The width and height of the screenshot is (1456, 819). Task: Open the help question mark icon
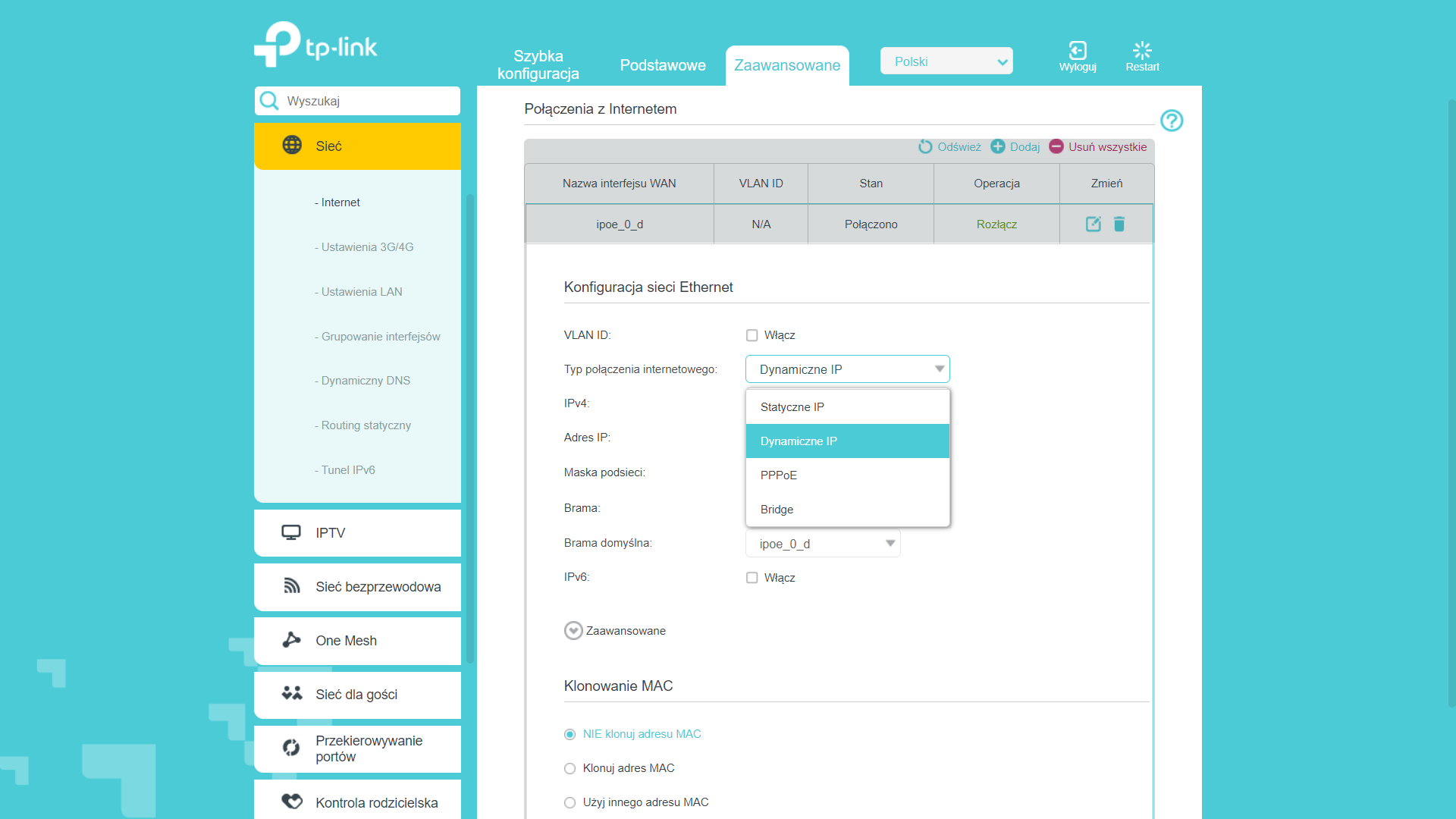click(x=1172, y=121)
